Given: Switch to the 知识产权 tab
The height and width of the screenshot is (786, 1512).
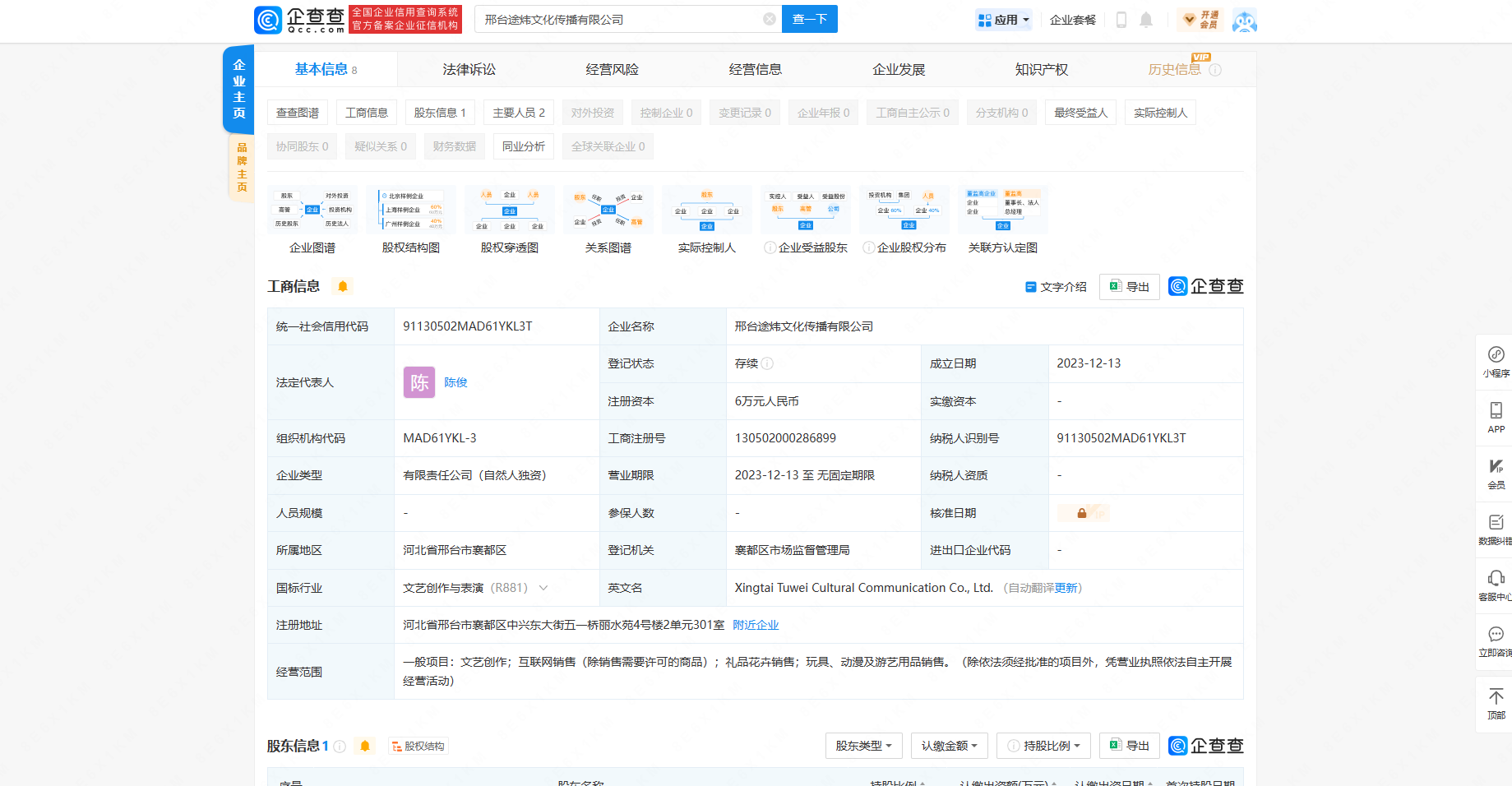Looking at the screenshot, I should [x=1041, y=70].
